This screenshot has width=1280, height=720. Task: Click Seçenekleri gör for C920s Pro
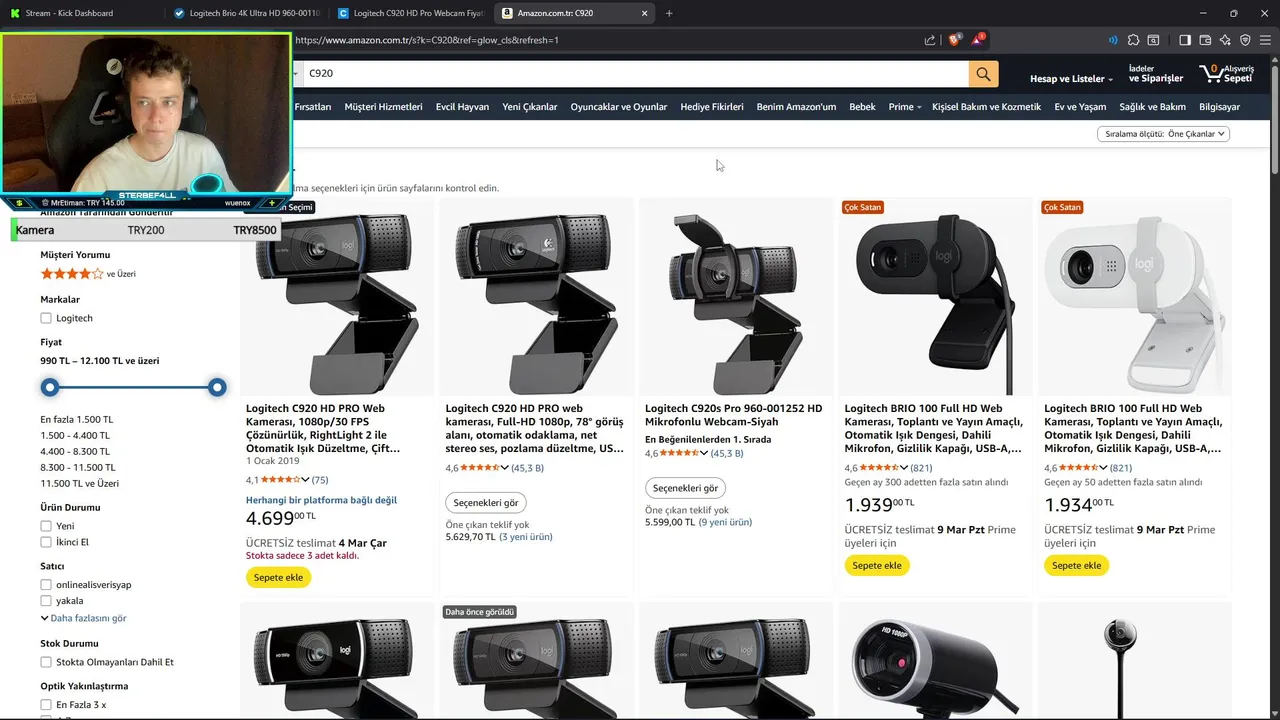685,488
